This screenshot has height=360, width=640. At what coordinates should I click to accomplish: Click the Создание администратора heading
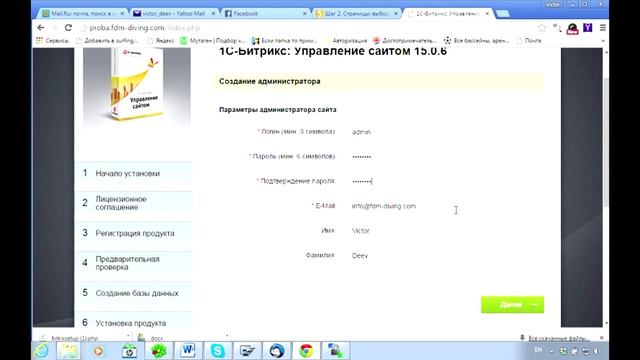(270, 81)
